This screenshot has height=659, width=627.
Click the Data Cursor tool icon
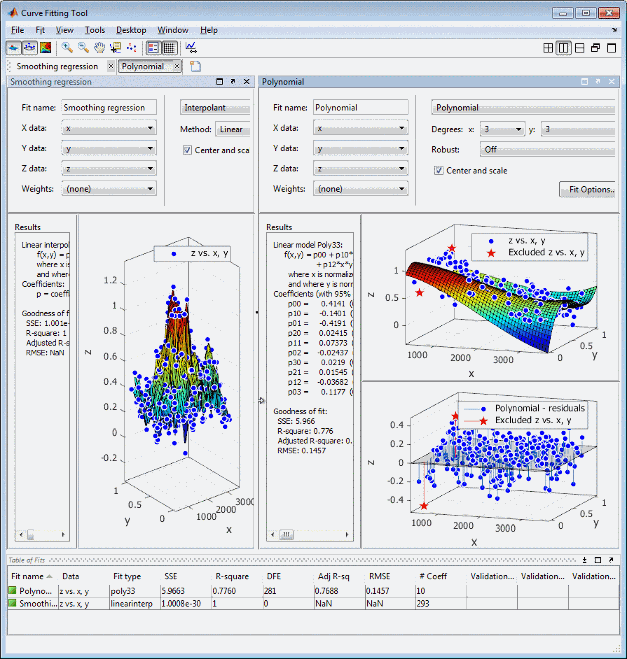[115, 47]
